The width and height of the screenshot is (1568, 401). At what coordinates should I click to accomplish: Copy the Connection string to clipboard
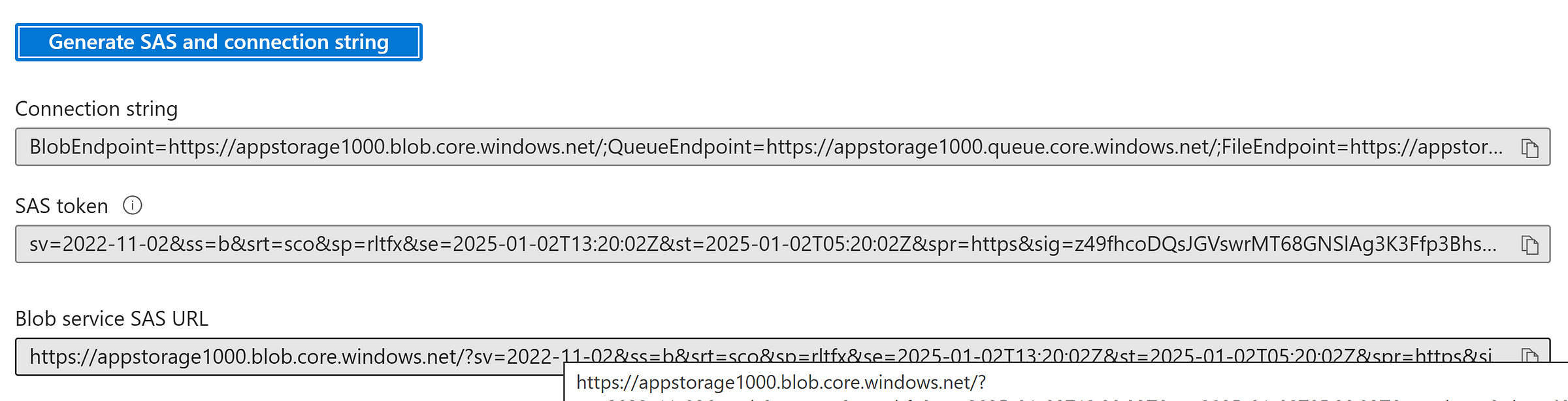click(x=1529, y=148)
